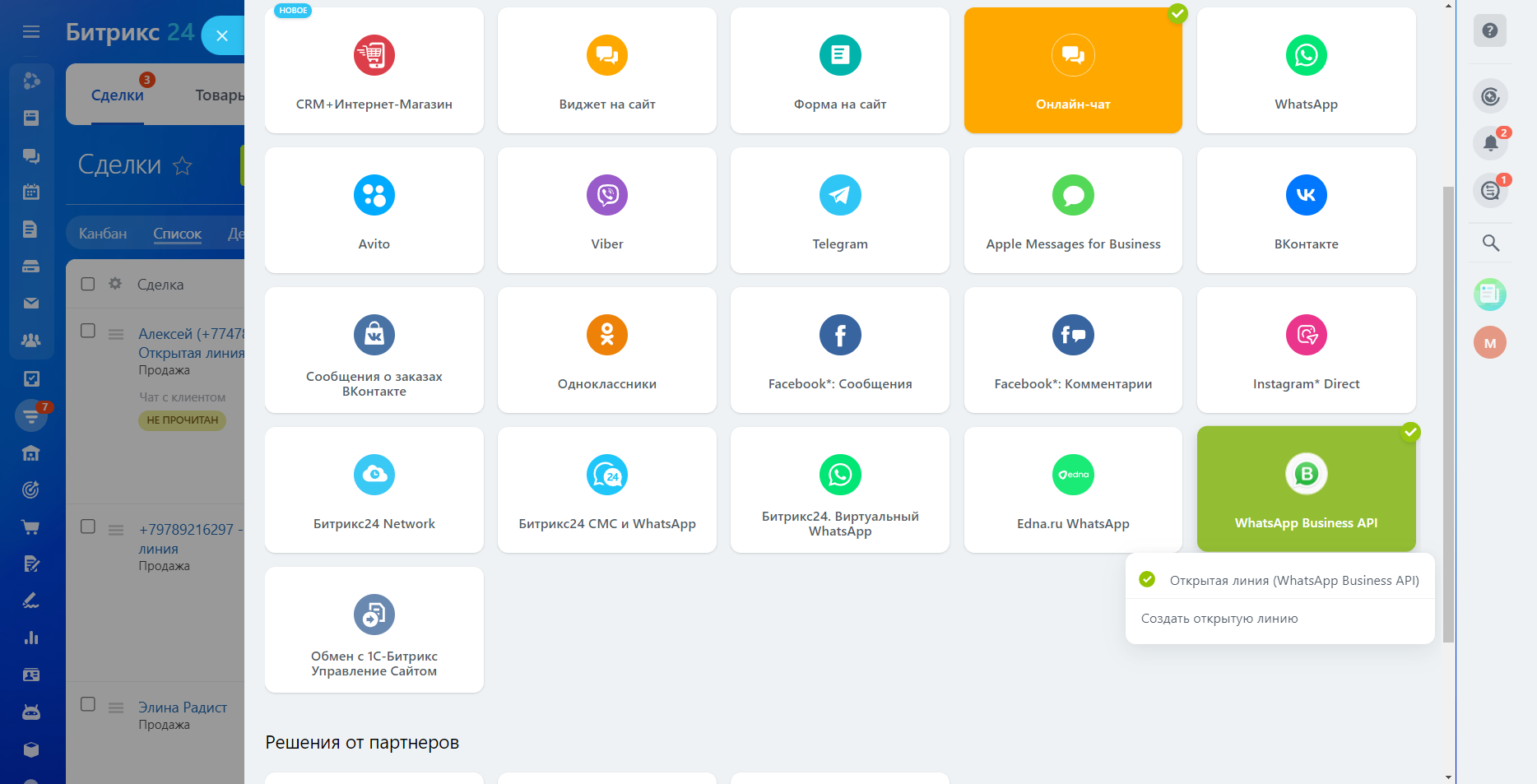The image size is (1537, 784).
Task: Switch to the Товары tab
Action: (220, 95)
